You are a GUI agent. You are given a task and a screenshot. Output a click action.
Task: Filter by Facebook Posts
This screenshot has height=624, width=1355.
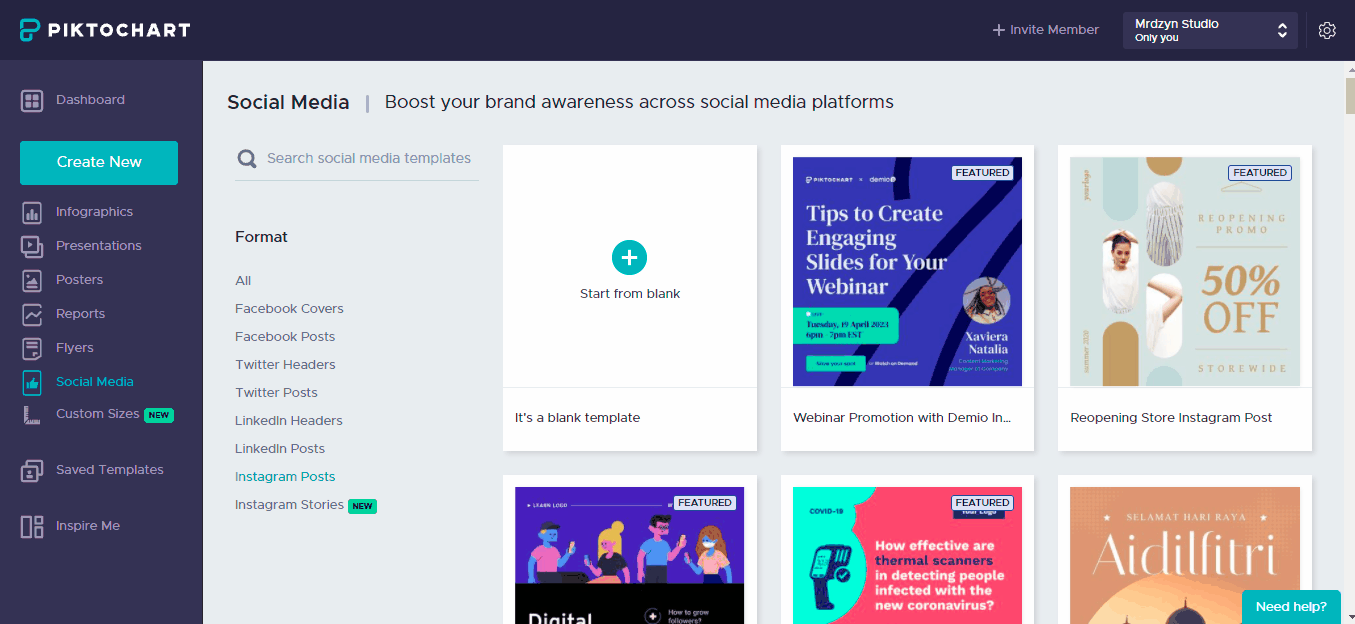point(285,337)
